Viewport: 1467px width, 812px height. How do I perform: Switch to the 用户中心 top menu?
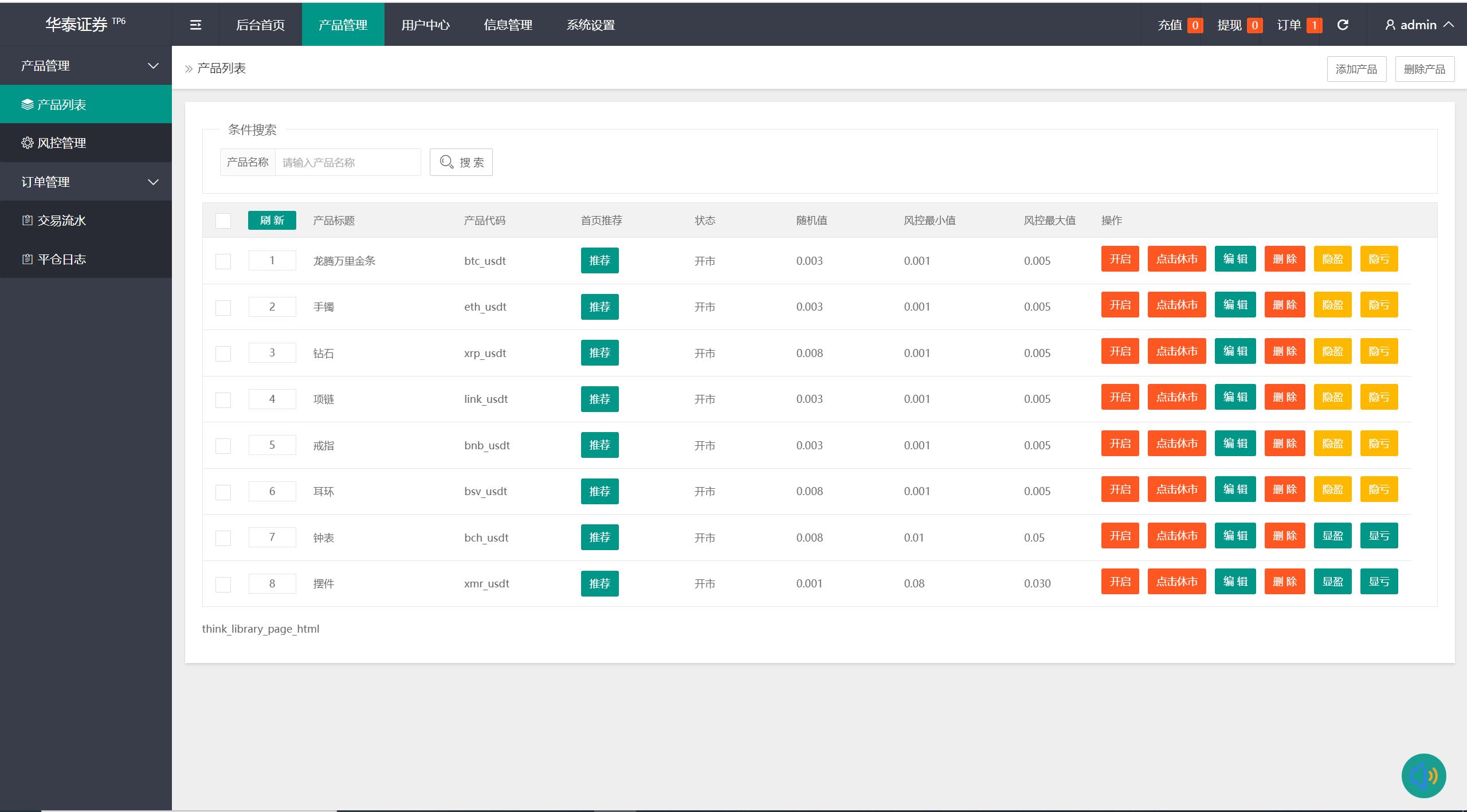click(425, 25)
